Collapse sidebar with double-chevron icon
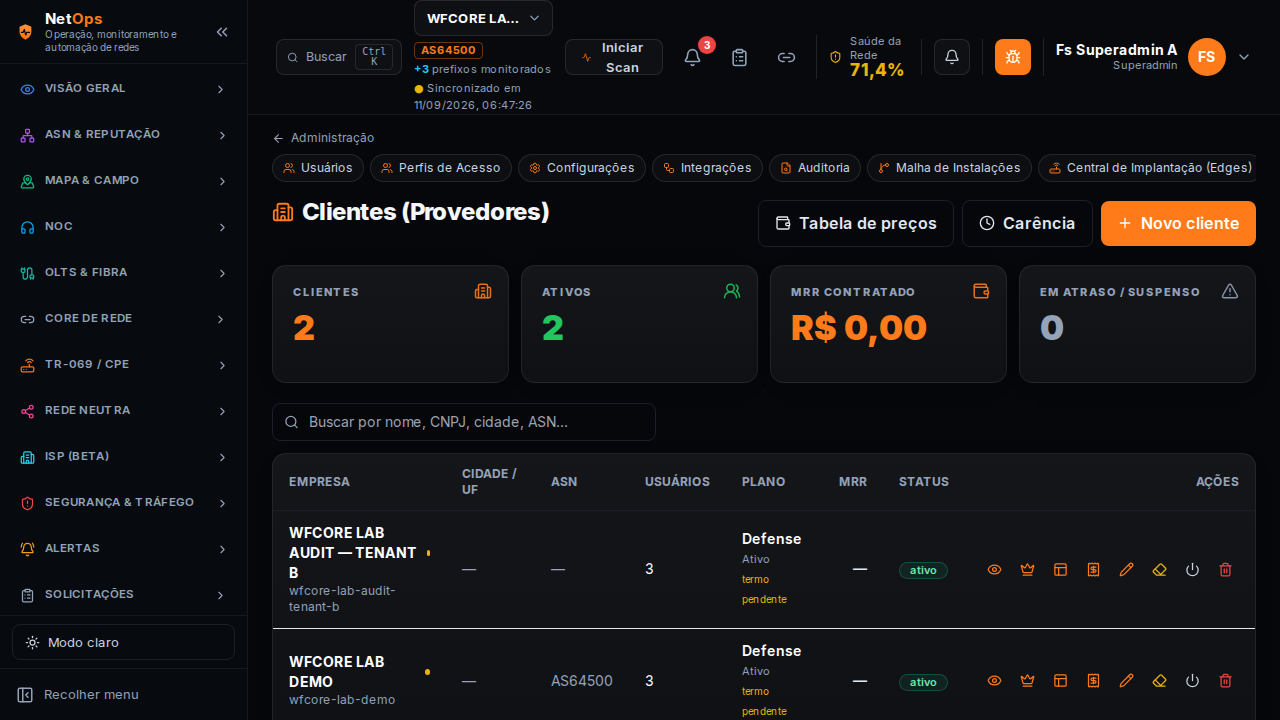This screenshot has height=720, width=1280. pyautogui.click(x=222, y=32)
